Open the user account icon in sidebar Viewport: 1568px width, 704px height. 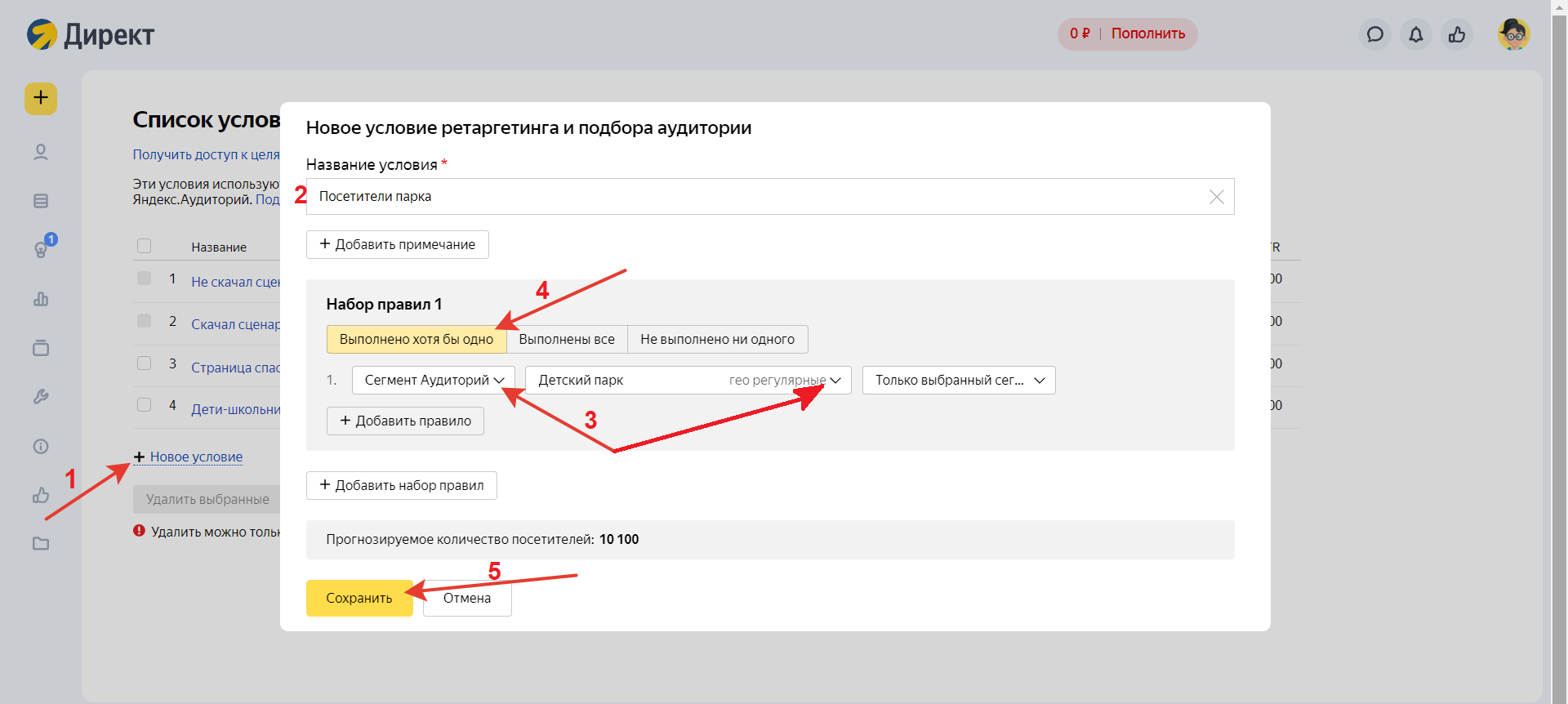click(41, 153)
